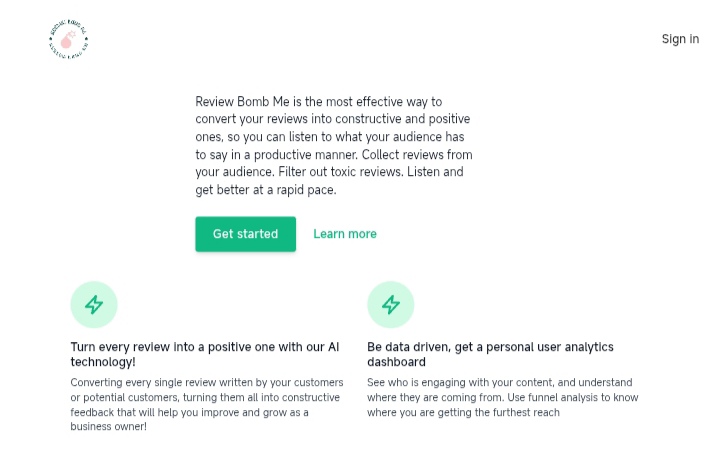Click the word 'technology!' in the AI feature heading
720x463 pixels.
click(103, 362)
